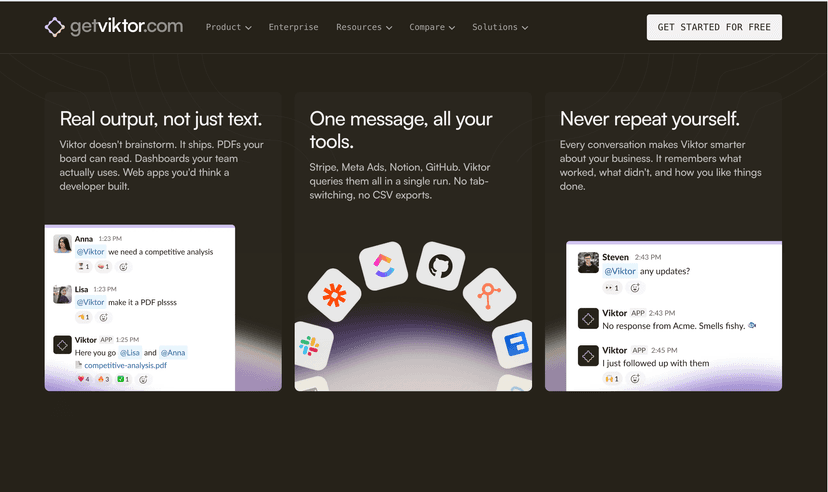Click the fish emoji after 'Smells fishy'
The height and width of the screenshot is (492, 828).
point(752,326)
